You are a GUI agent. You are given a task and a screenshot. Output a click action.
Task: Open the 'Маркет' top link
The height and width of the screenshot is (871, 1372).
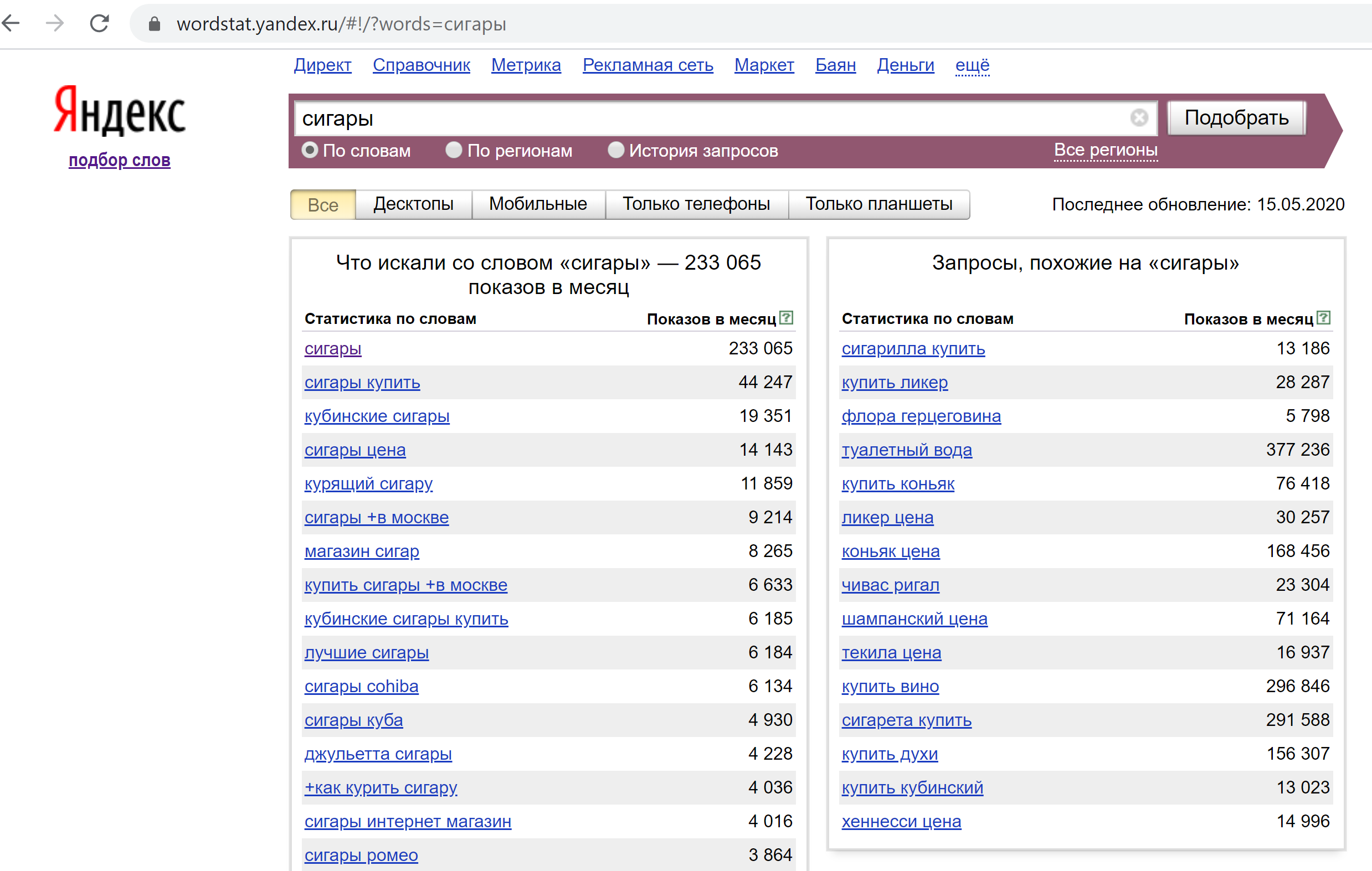[x=764, y=65]
